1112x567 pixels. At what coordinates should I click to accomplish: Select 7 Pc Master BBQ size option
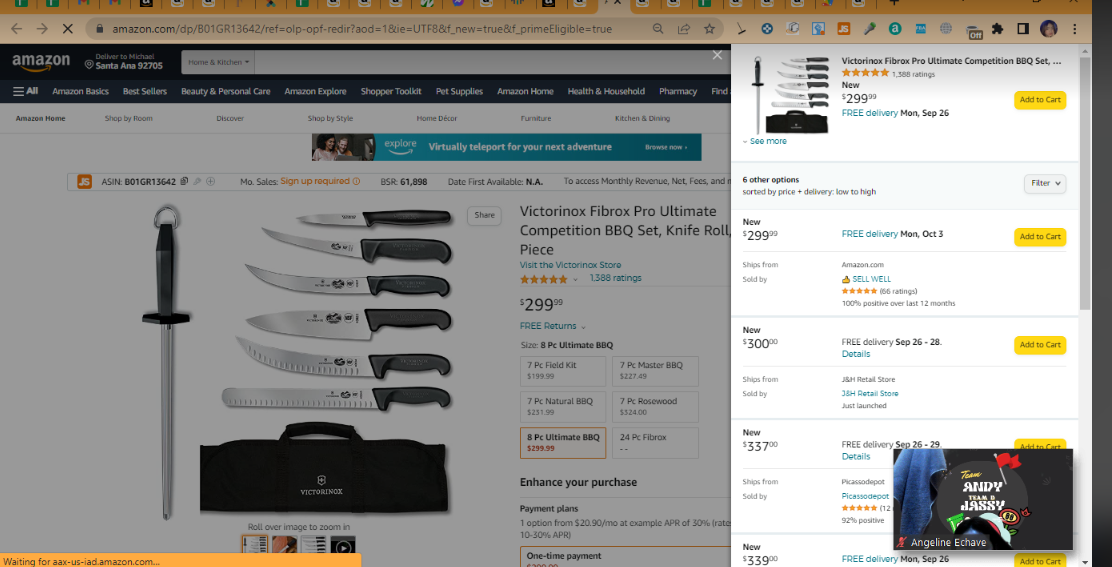[x=655, y=371]
